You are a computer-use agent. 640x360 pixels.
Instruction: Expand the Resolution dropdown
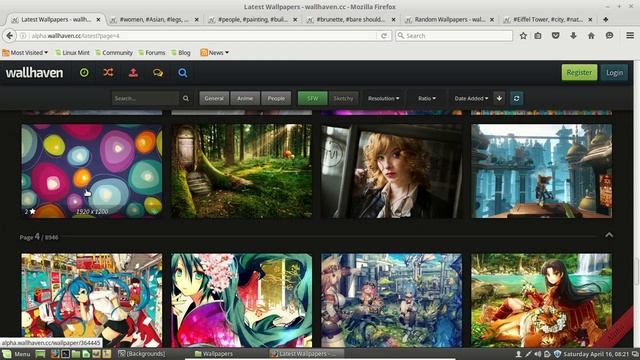(383, 98)
